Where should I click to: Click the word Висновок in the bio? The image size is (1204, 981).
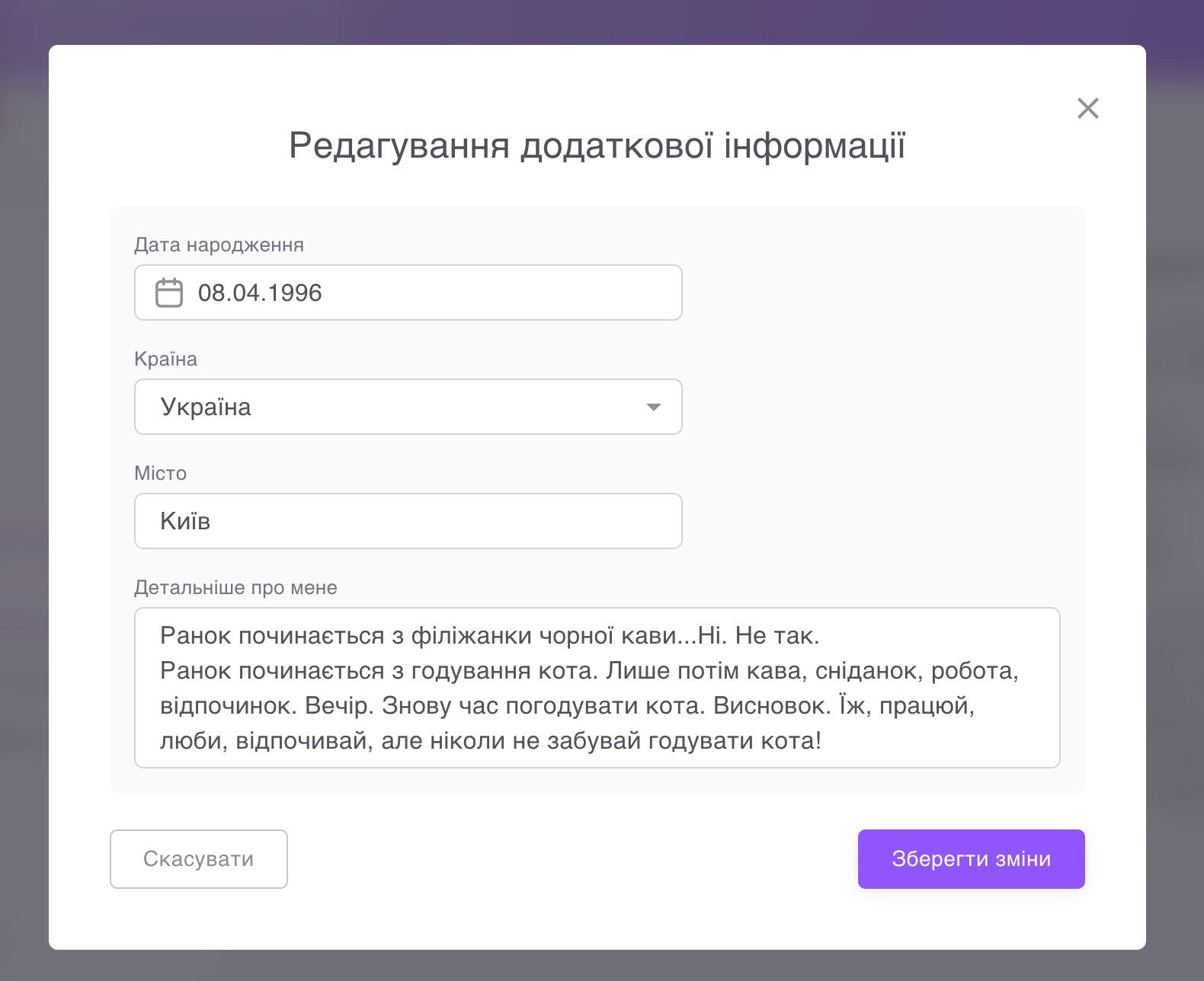[771, 706]
